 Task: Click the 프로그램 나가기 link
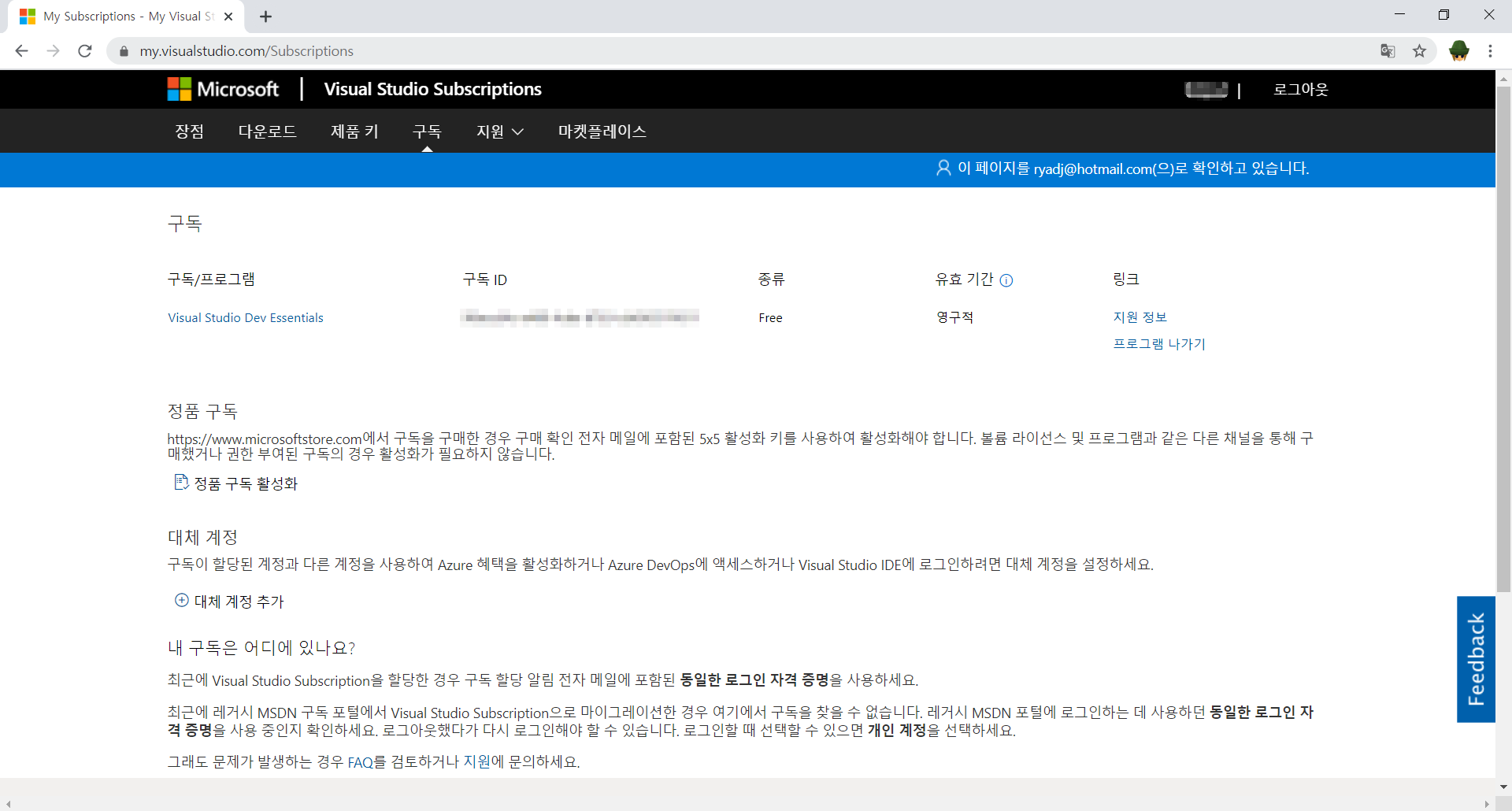1159,344
